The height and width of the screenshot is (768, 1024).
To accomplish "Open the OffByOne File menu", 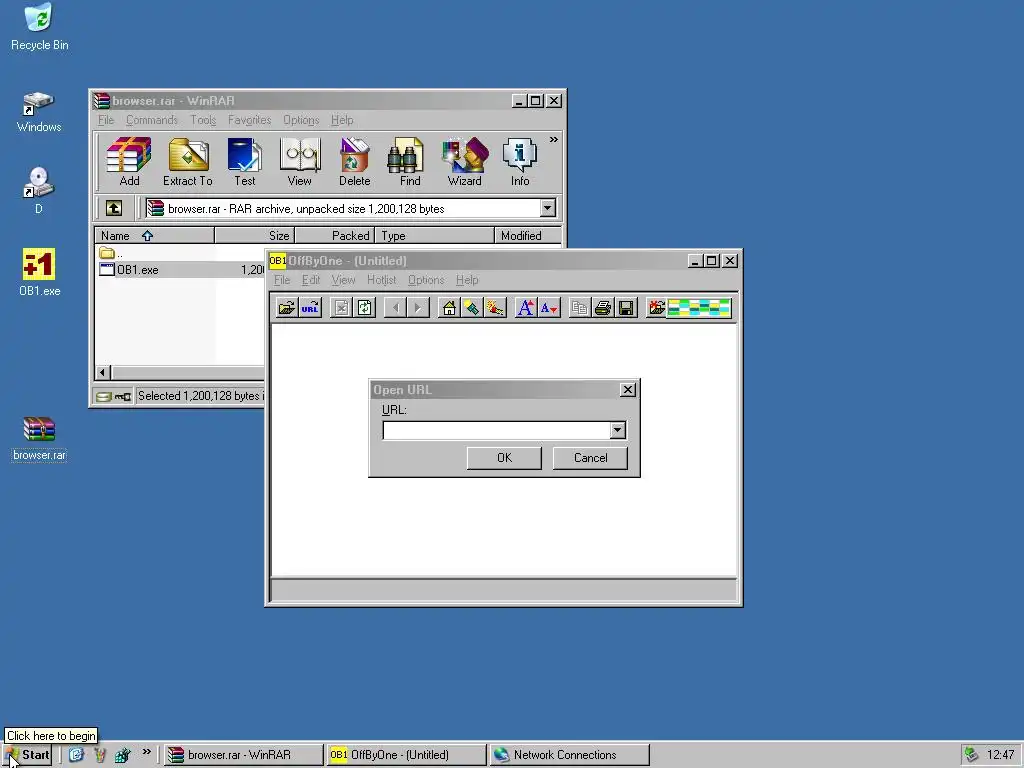I will 282,280.
